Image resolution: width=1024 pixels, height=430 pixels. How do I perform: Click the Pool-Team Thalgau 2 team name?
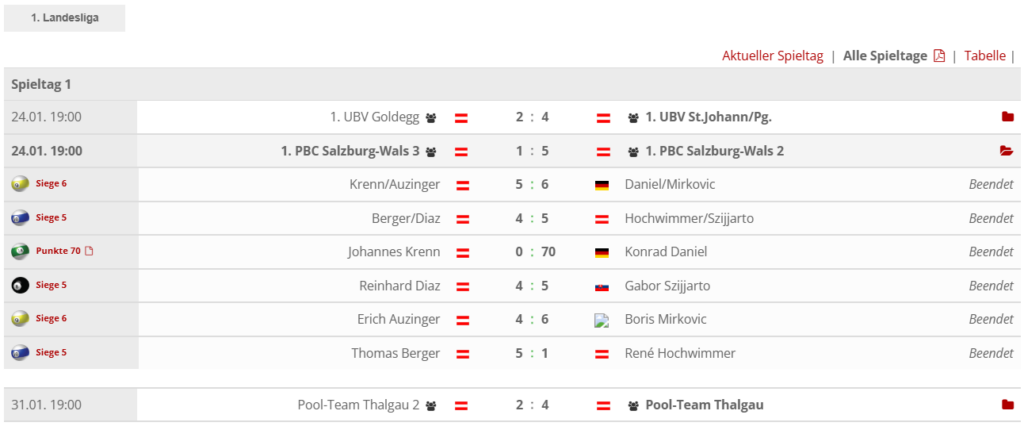(359, 405)
